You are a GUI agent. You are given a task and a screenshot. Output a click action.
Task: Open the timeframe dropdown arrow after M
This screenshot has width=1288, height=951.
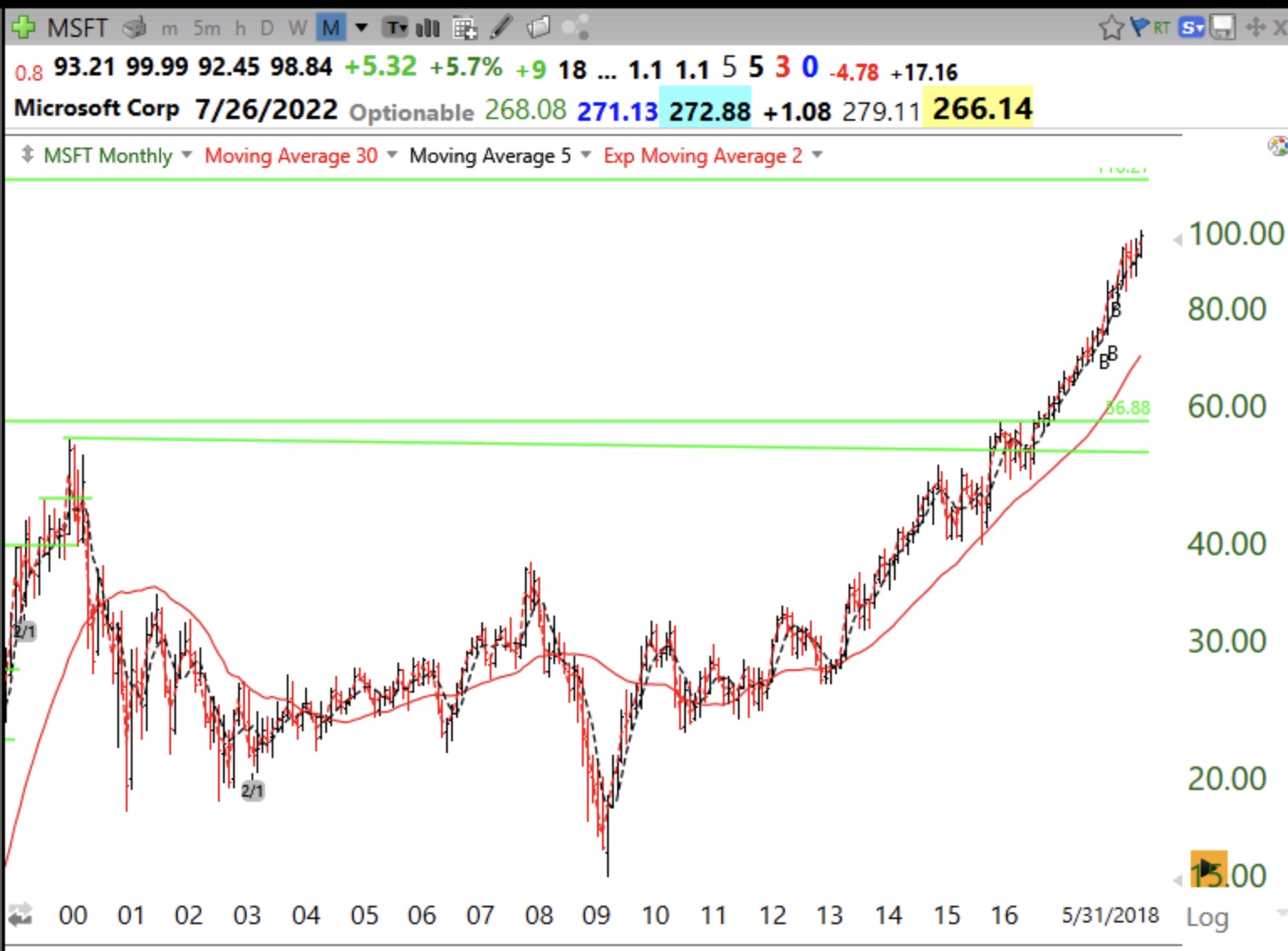pos(361,28)
